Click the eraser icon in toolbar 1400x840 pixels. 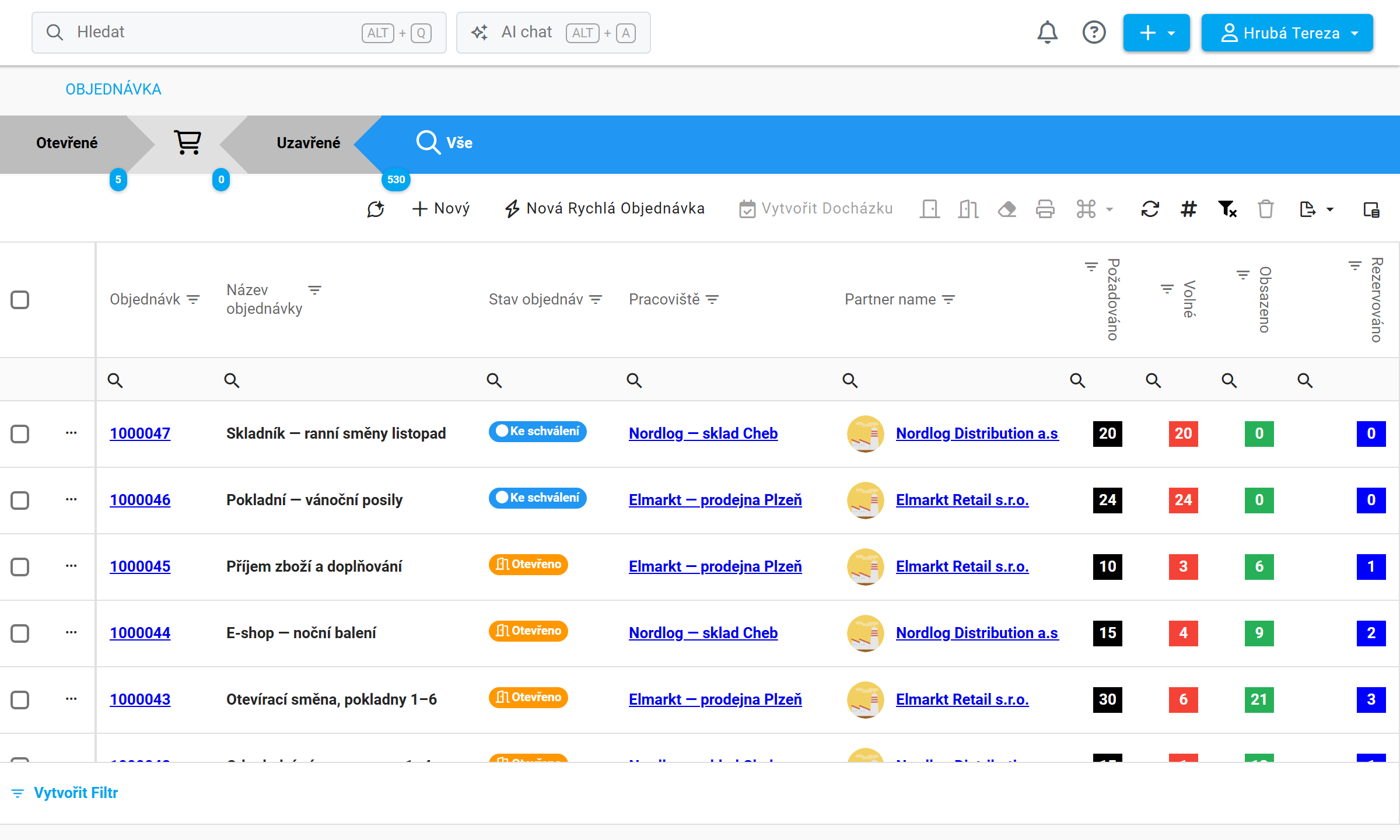click(1007, 209)
